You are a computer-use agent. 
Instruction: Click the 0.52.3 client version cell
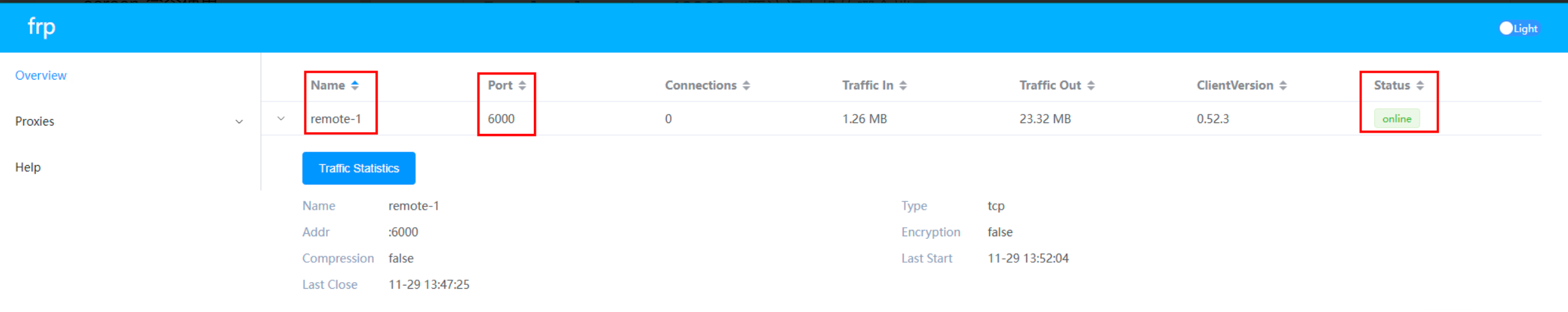pos(1212,118)
